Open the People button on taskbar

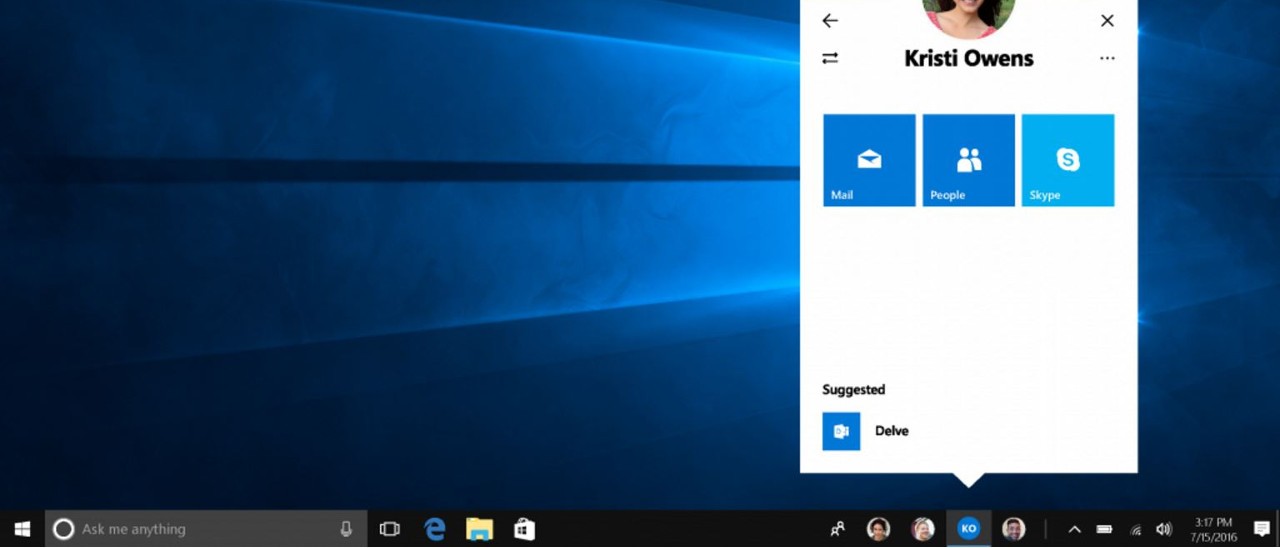(x=838, y=529)
